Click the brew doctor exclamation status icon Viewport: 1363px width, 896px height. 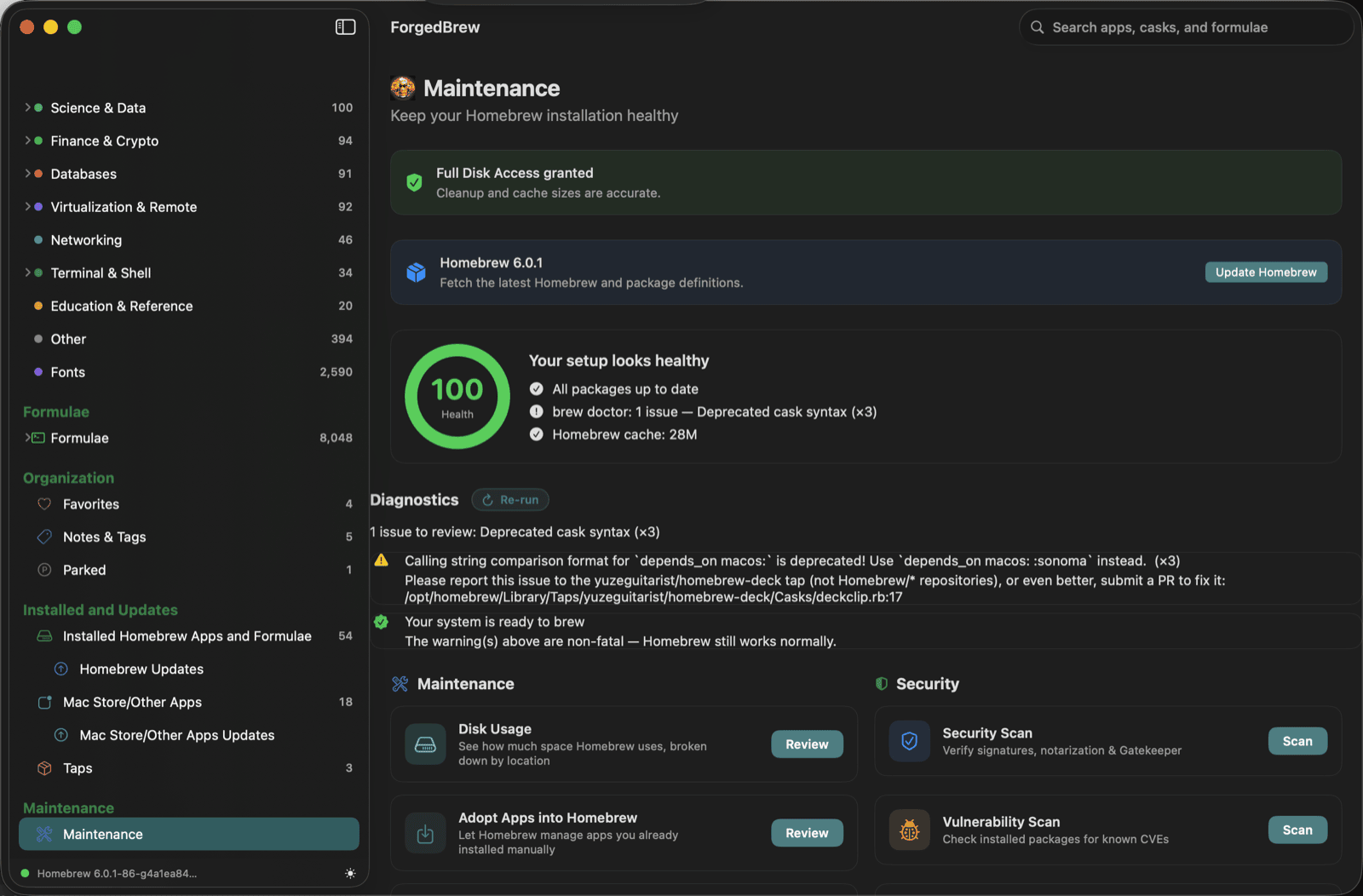click(536, 411)
